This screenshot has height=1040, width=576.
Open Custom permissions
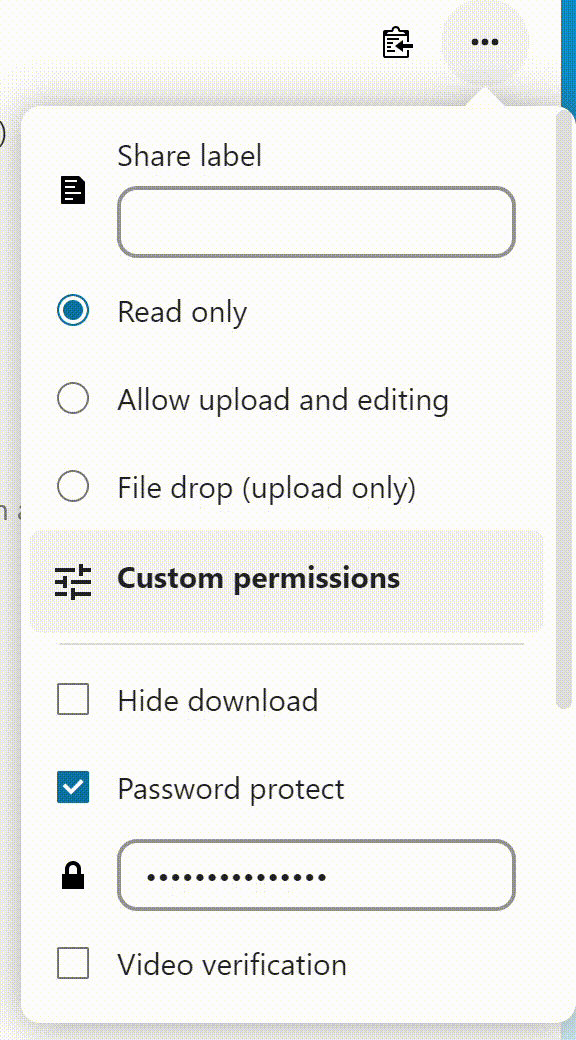point(258,578)
